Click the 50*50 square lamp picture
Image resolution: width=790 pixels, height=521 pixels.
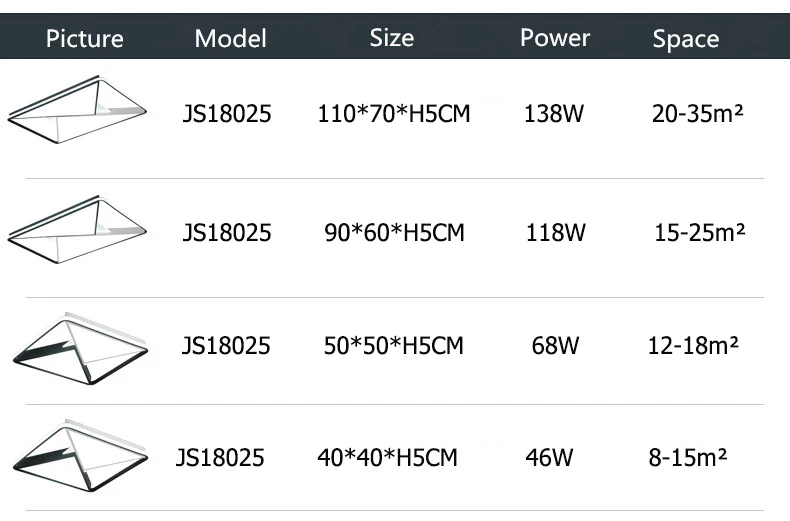pos(80,345)
